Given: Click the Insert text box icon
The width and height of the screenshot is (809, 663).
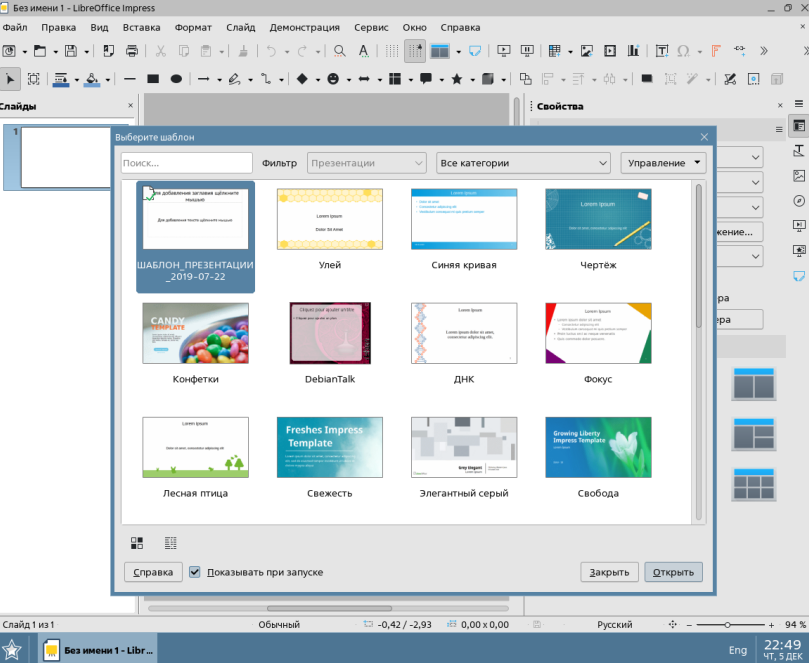Looking at the screenshot, I should (x=662, y=51).
